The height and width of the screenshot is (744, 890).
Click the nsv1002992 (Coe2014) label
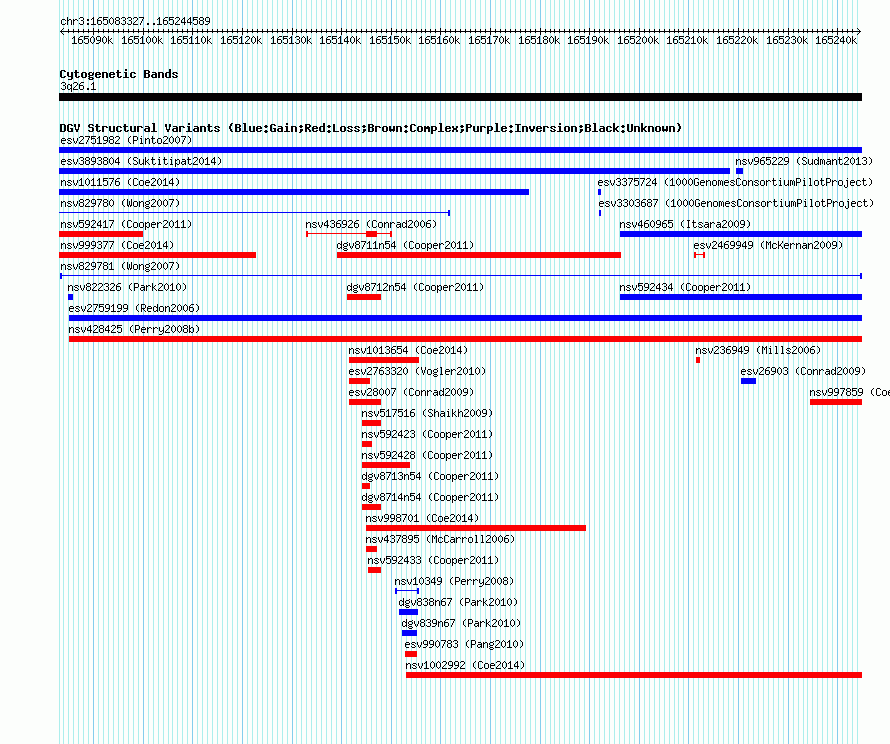tap(465, 665)
